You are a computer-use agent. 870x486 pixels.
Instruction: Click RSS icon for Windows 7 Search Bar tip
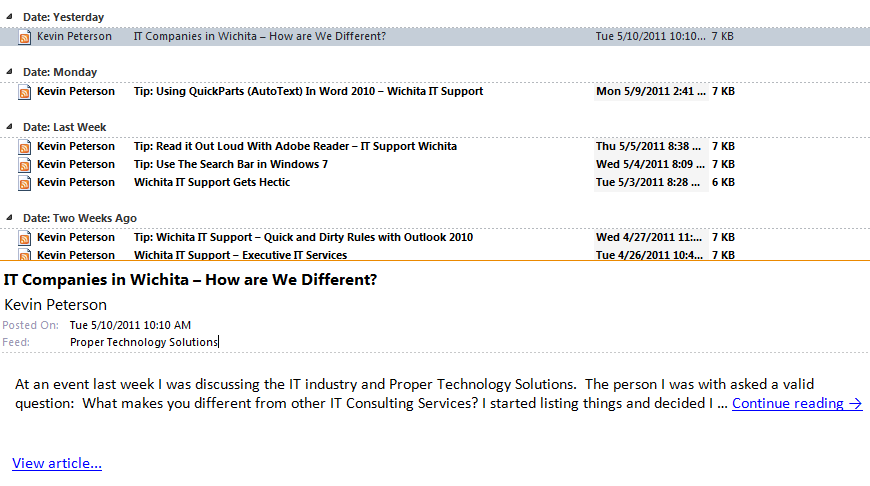click(x=25, y=165)
